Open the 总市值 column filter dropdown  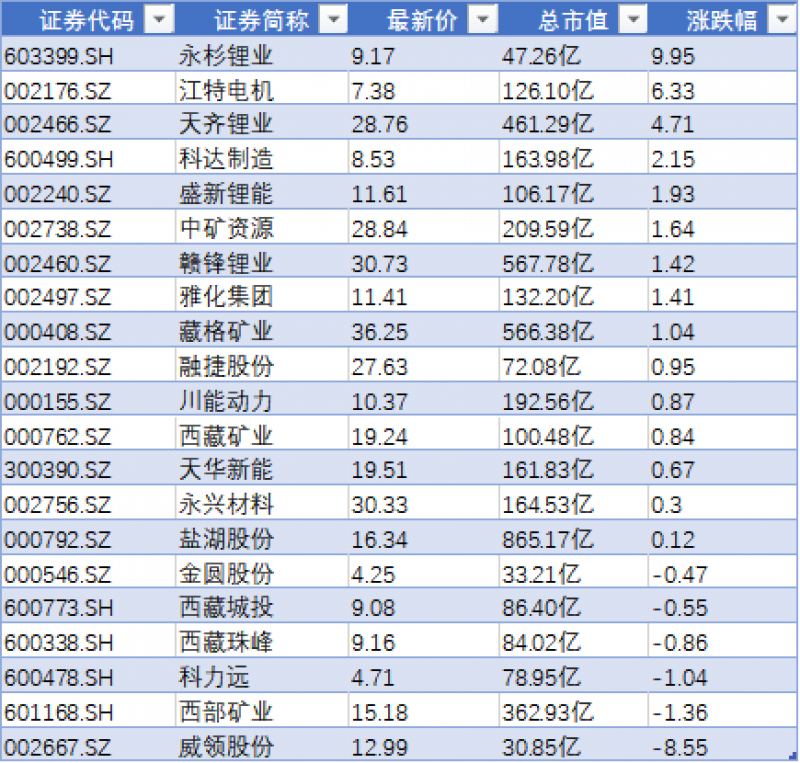[630, 20]
